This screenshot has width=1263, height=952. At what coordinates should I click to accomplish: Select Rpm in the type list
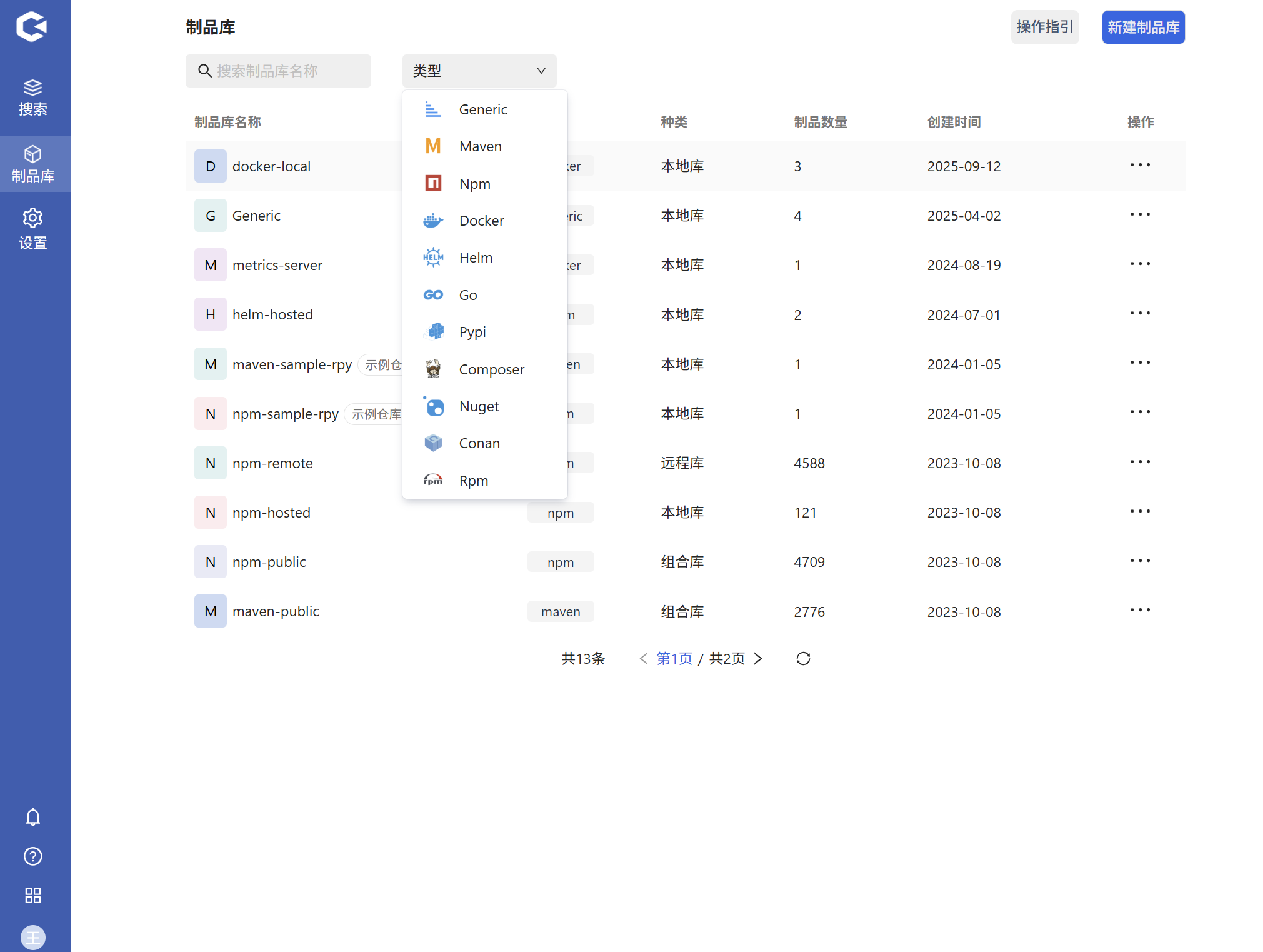click(x=473, y=481)
